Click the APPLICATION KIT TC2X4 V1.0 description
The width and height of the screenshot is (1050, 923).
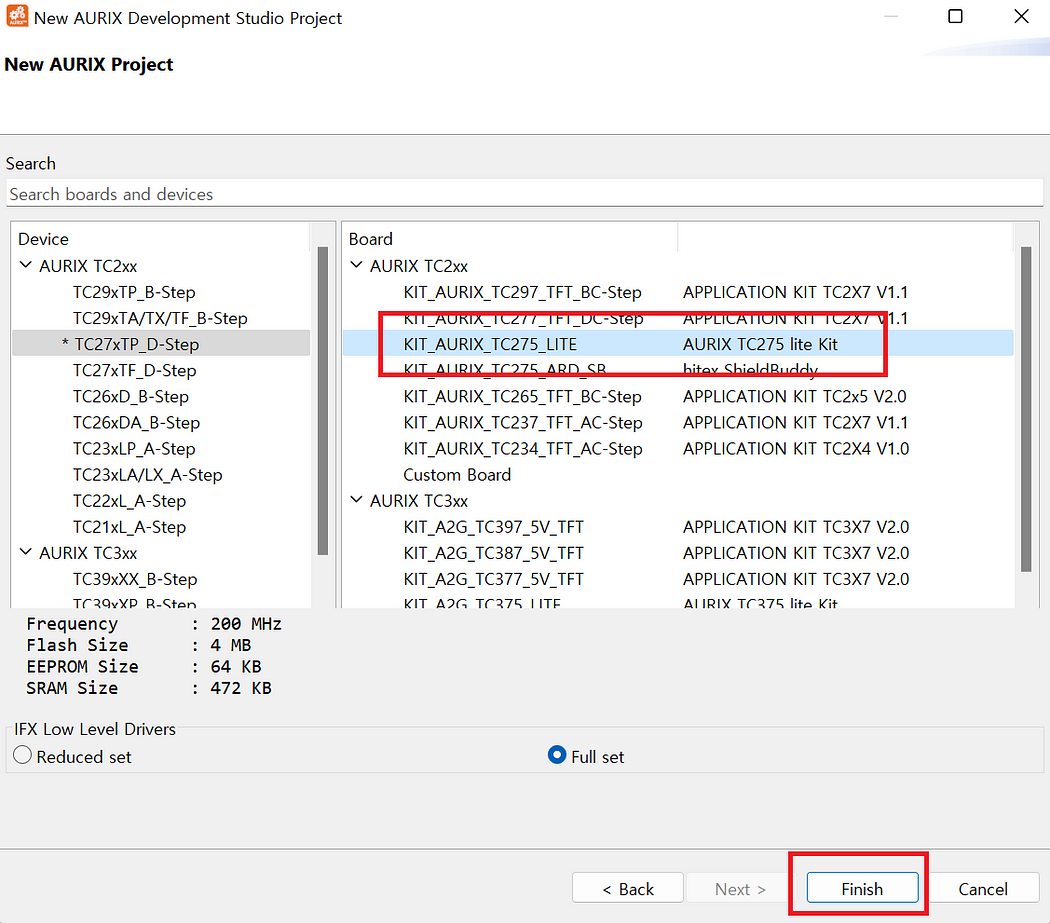coord(796,449)
